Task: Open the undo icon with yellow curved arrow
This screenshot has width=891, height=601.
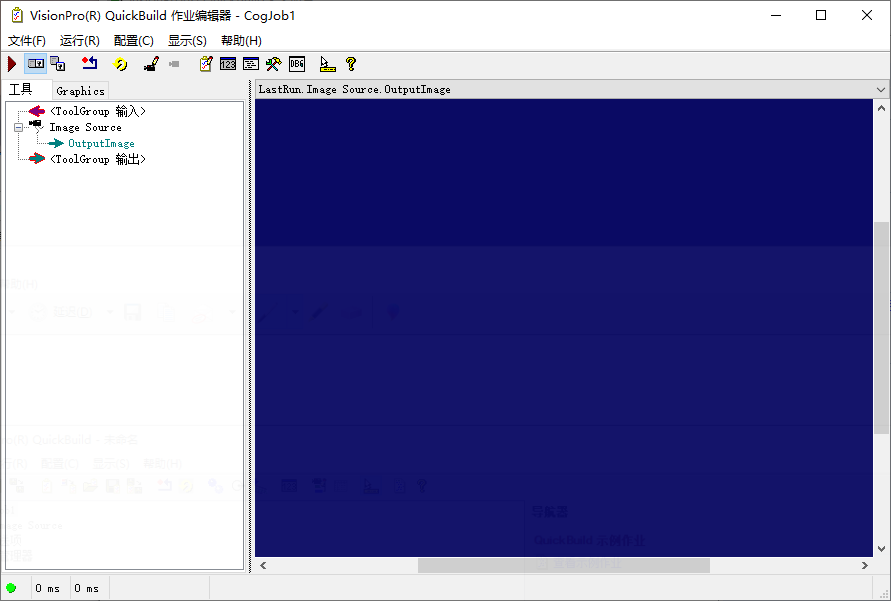Action: [120, 63]
